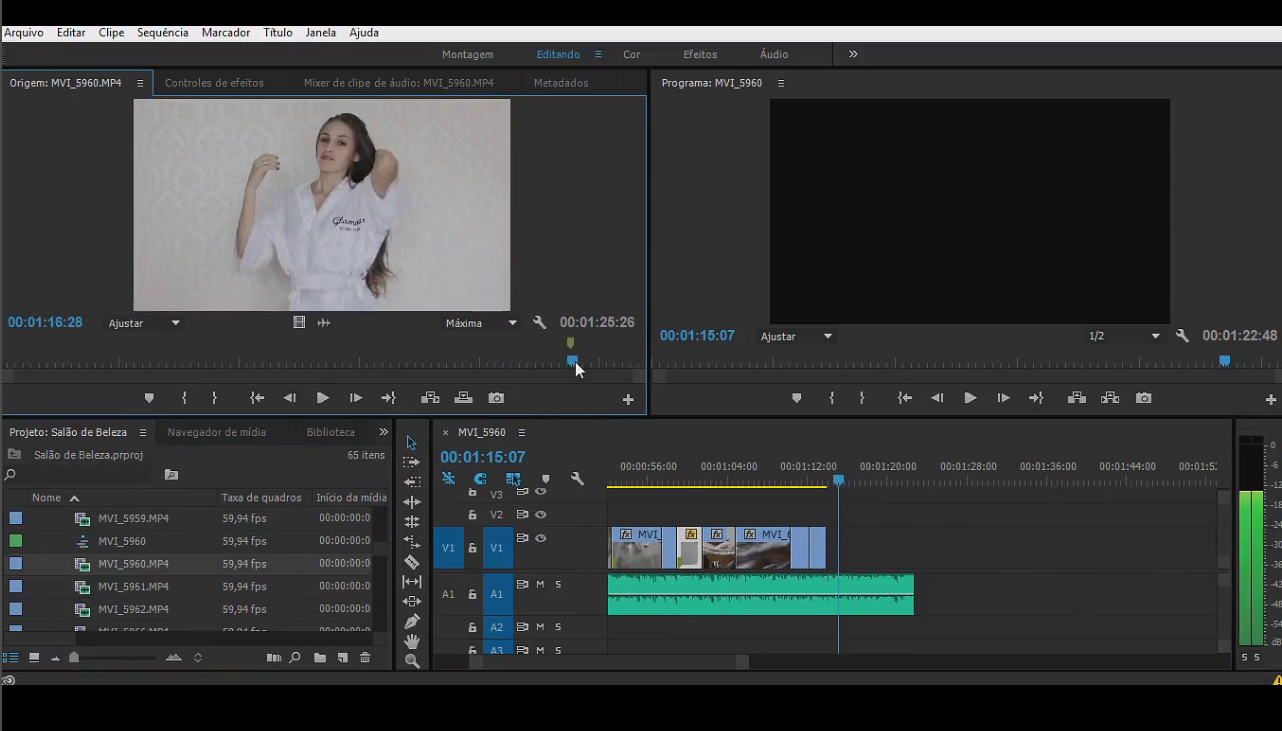Screen dimensions: 1282x731
Task: Open Navegador de mídia tab
Action: (x=217, y=432)
